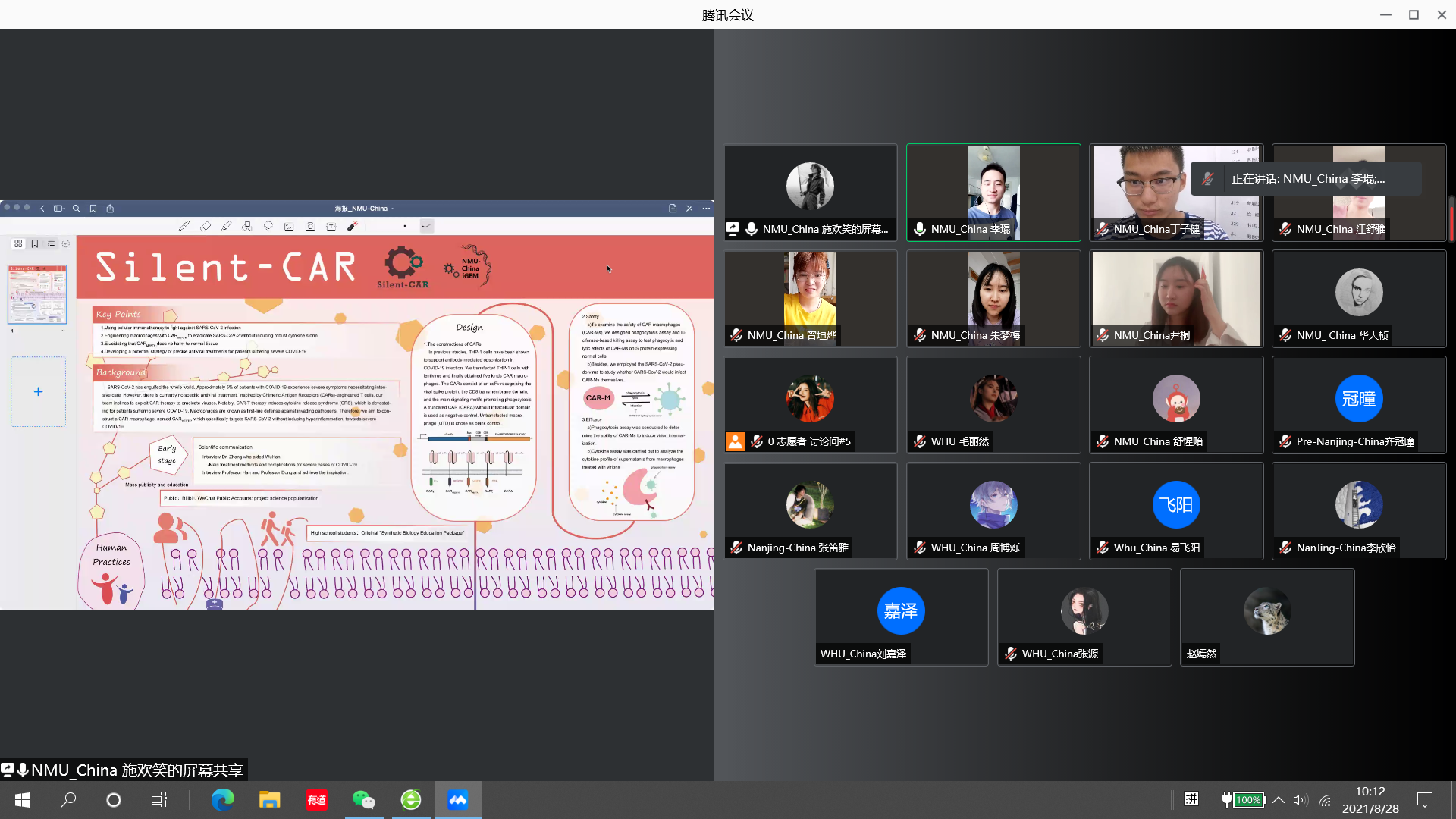
Task: Click the insert image tool
Action: [289, 226]
